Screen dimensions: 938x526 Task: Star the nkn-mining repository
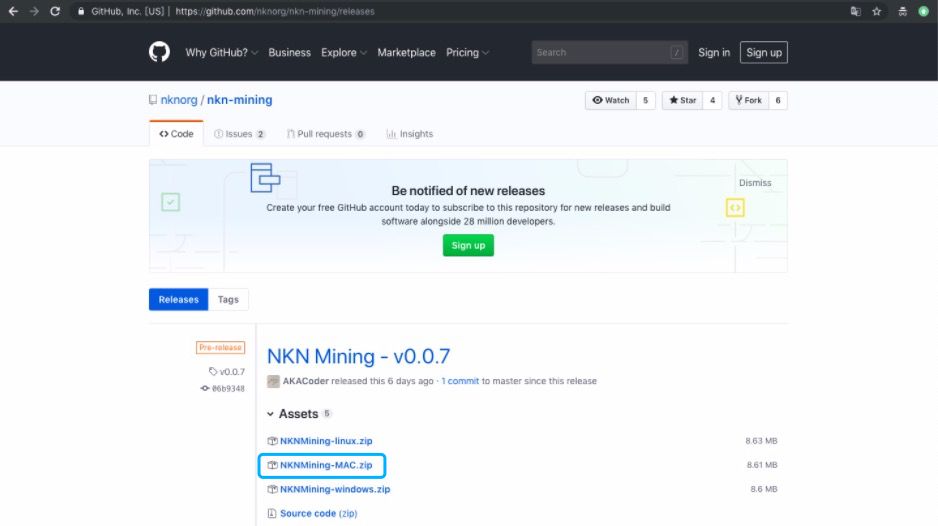pyautogui.click(x=683, y=101)
